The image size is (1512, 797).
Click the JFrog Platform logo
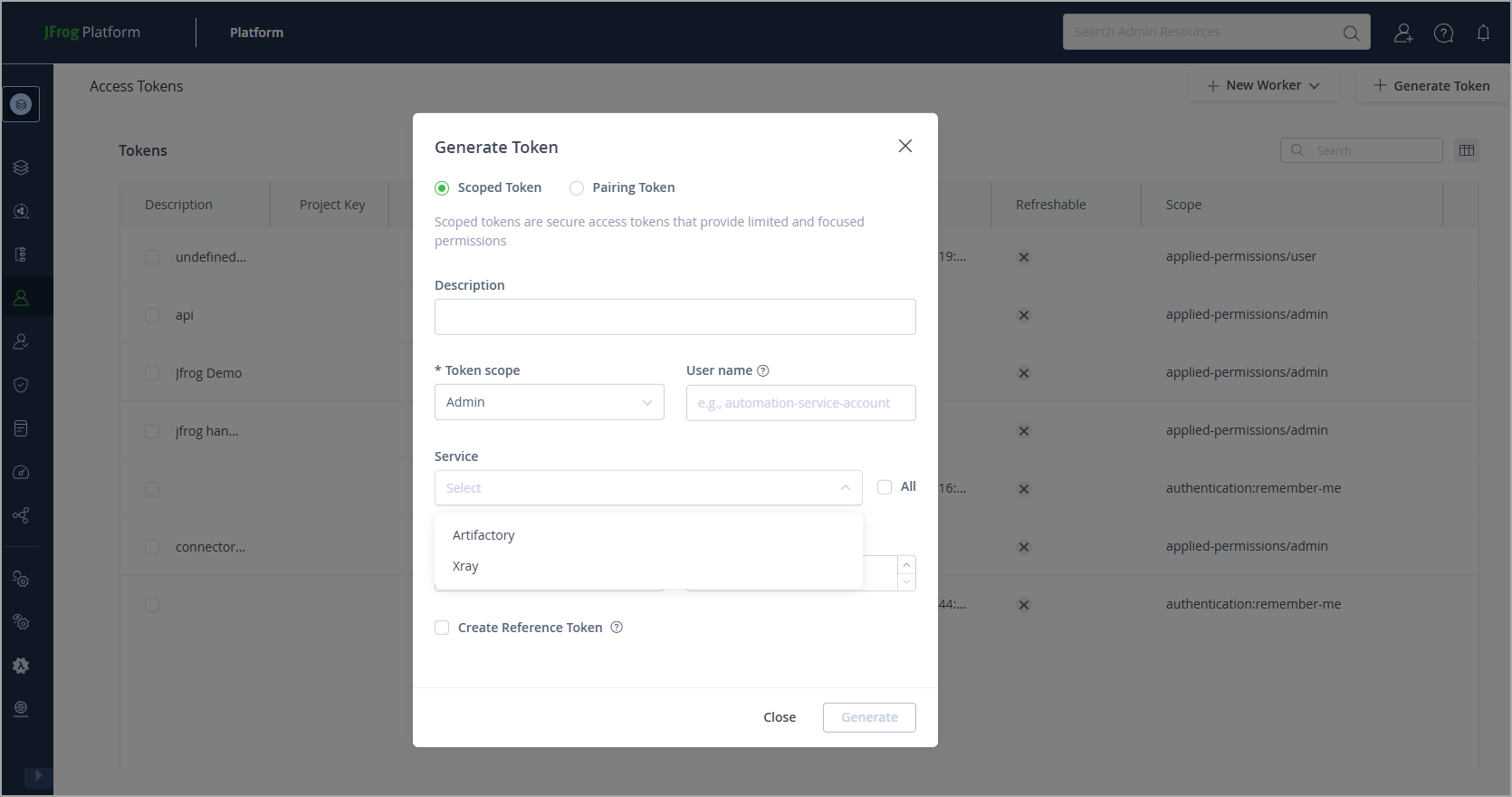point(92,33)
